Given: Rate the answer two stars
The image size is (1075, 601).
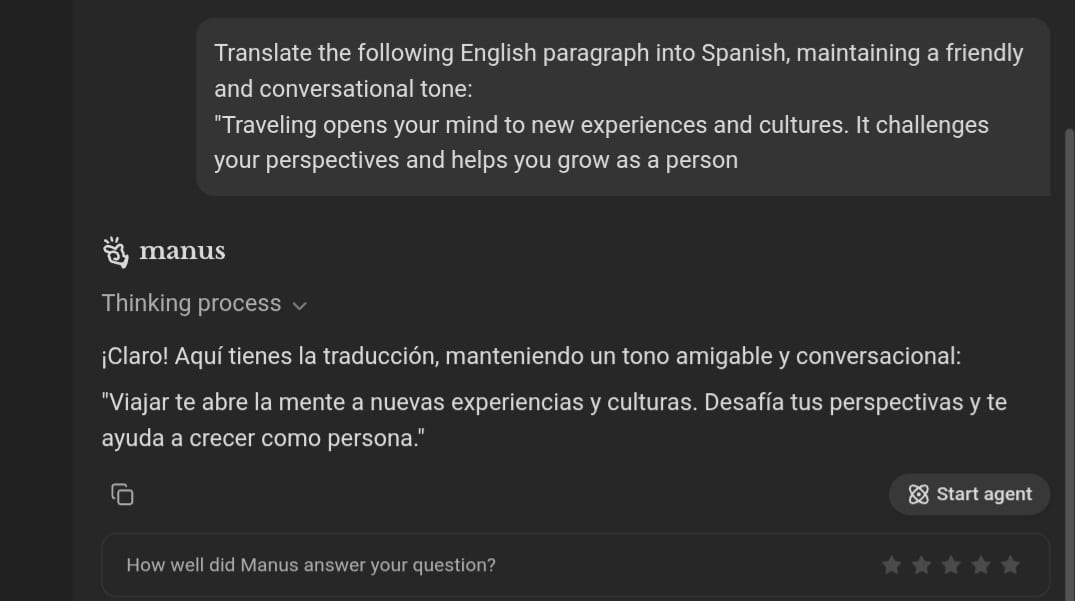Looking at the screenshot, I should tap(921, 565).
